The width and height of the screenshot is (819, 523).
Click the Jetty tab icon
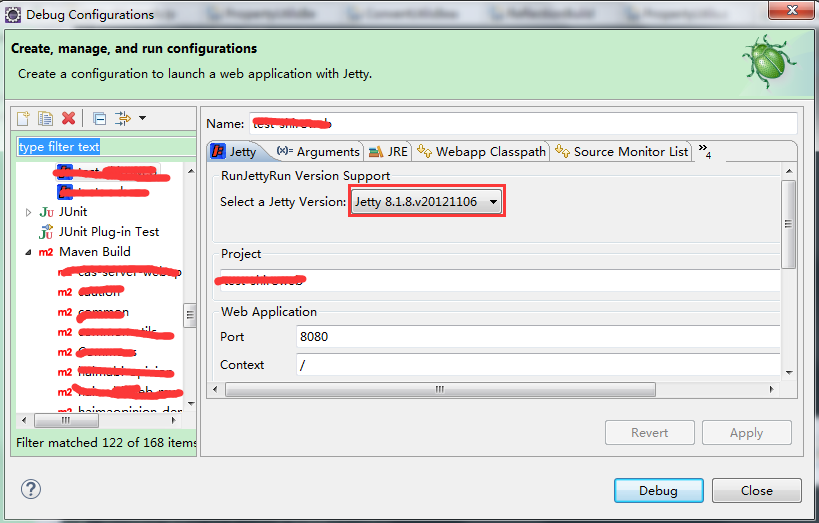pos(218,152)
